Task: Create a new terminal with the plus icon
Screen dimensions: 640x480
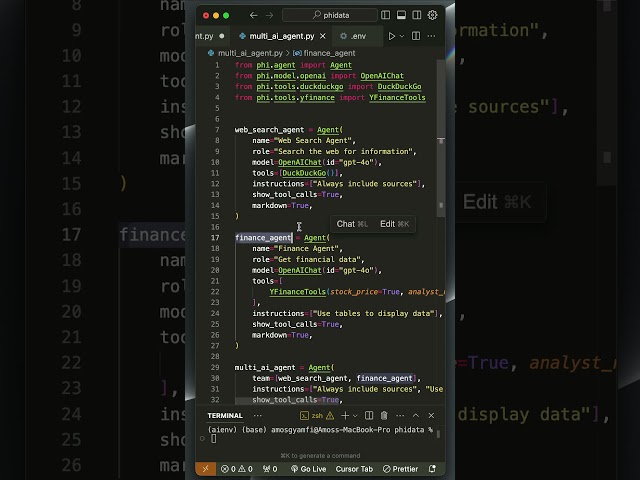Action: [345, 416]
